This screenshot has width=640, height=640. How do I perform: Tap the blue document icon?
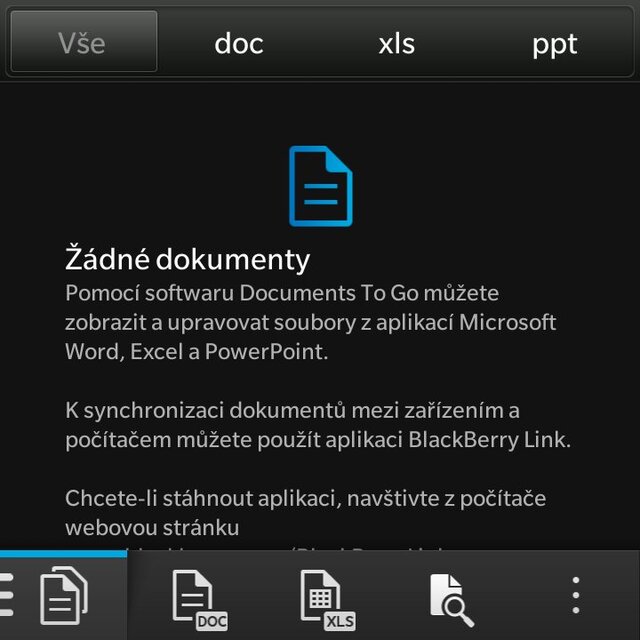[321, 186]
